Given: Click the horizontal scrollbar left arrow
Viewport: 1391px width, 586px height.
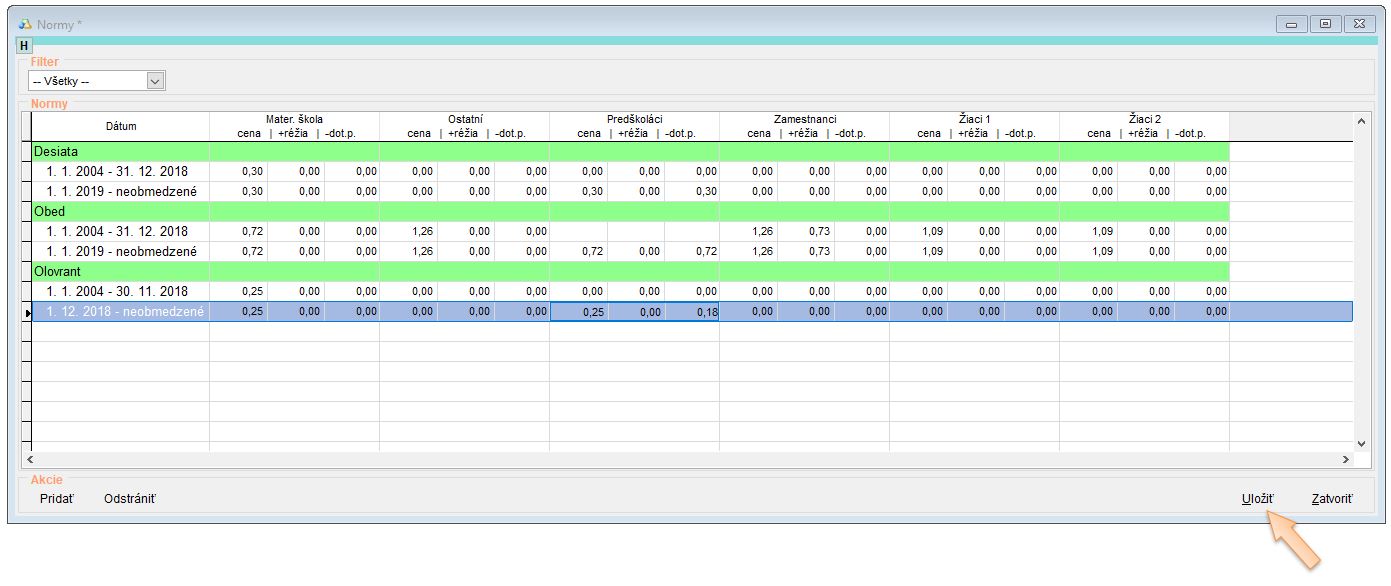Looking at the screenshot, I should (x=29, y=459).
